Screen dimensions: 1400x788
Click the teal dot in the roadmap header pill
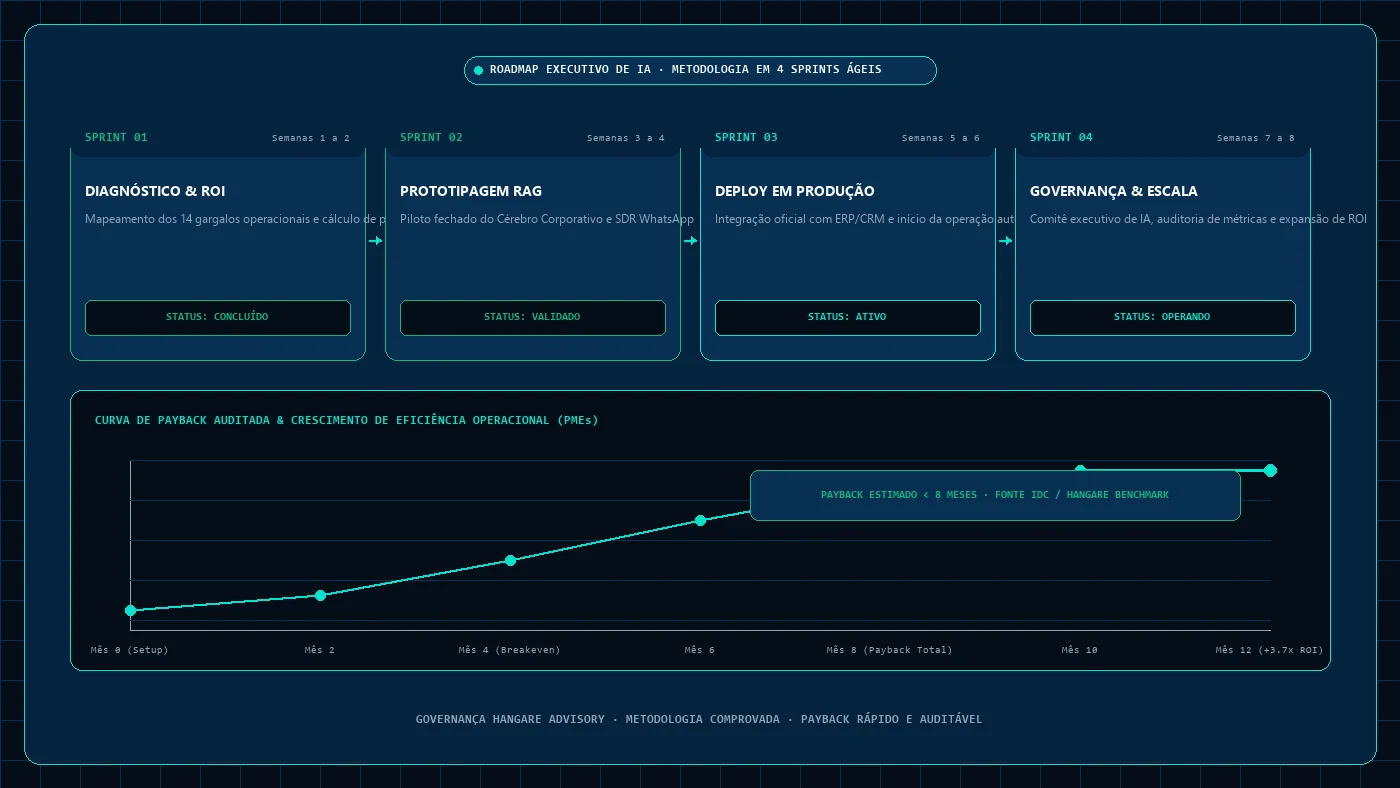point(478,70)
